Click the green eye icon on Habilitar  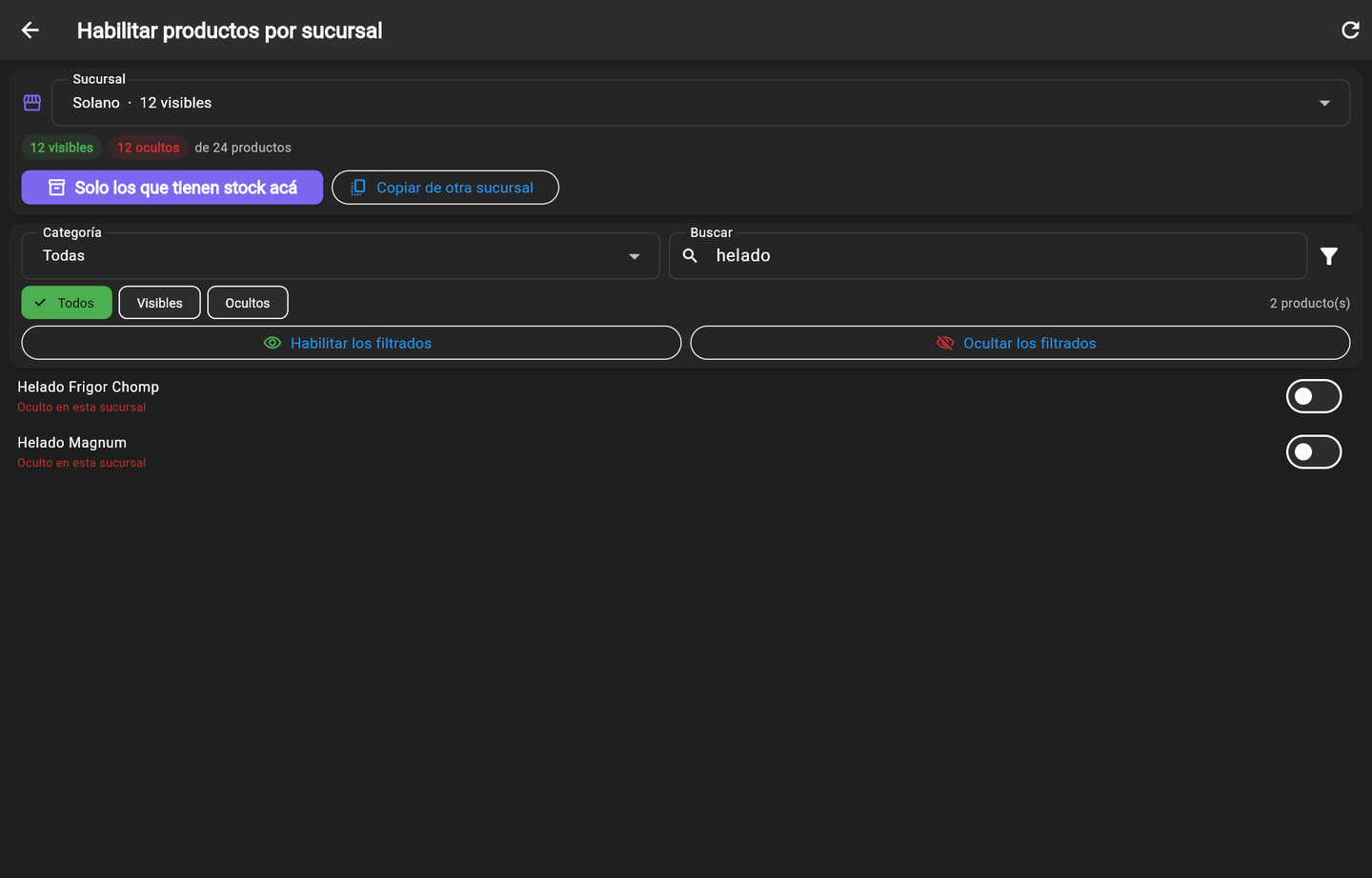click(x=272, y=343)
